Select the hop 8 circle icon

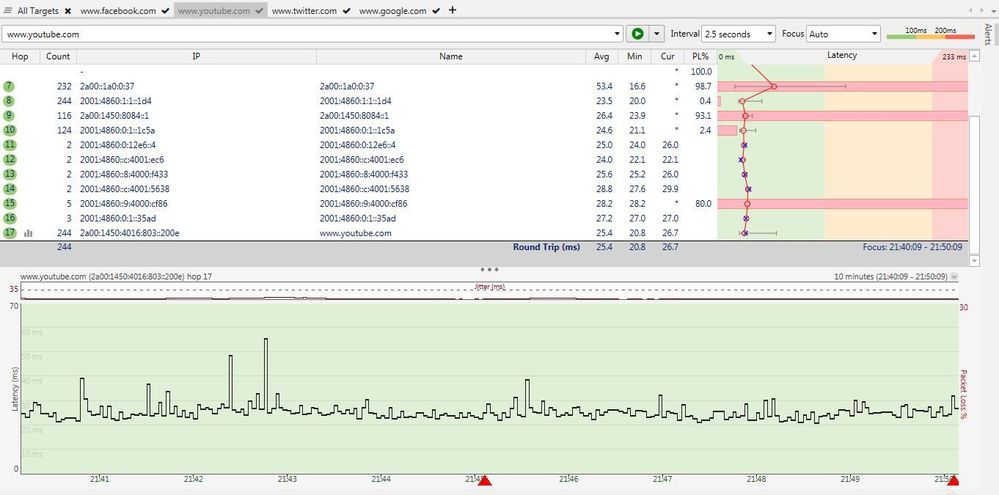[9, 101]
